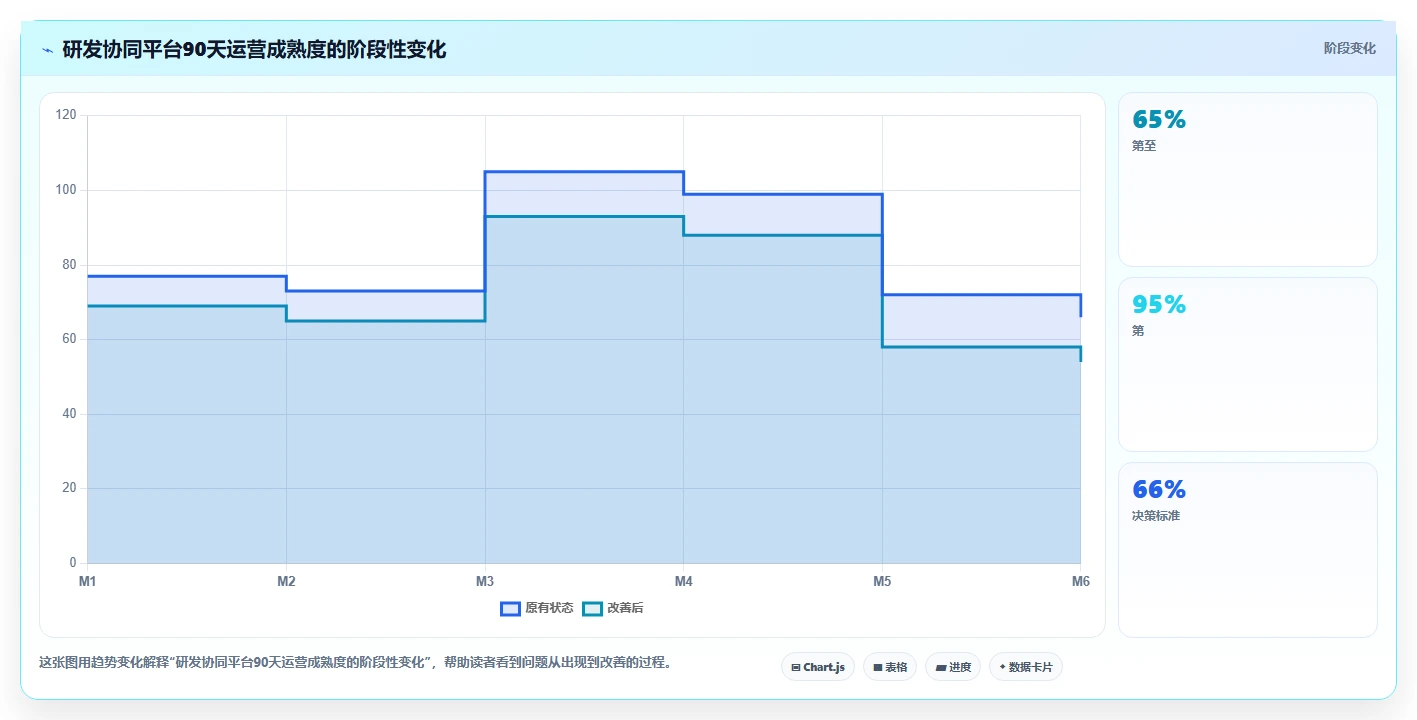The height and width of the screenshot is (720, 1417).
Task: Click the lightning icon beside the title
Action: tap(47, 50)
